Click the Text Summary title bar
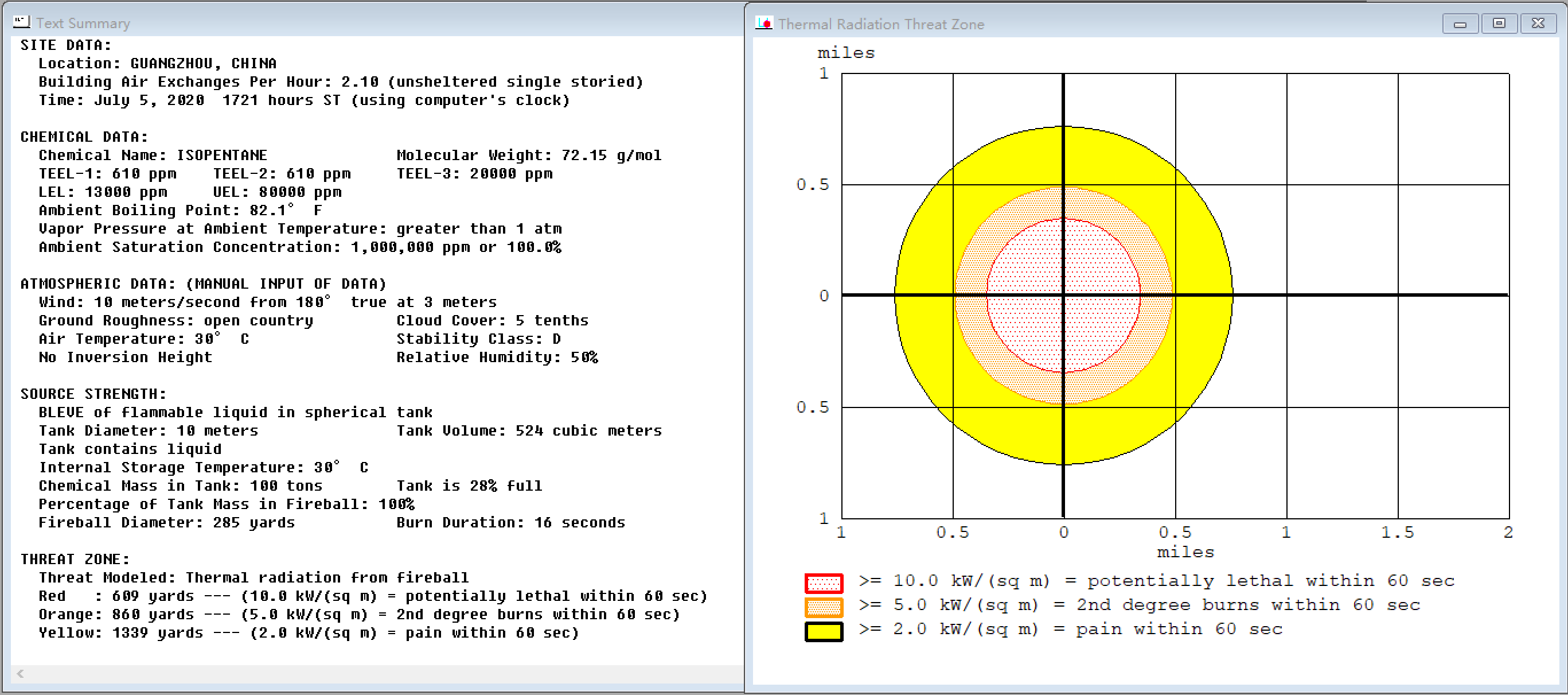The image size is (1568, 695). pyautogui.click(x=365, y=23)
